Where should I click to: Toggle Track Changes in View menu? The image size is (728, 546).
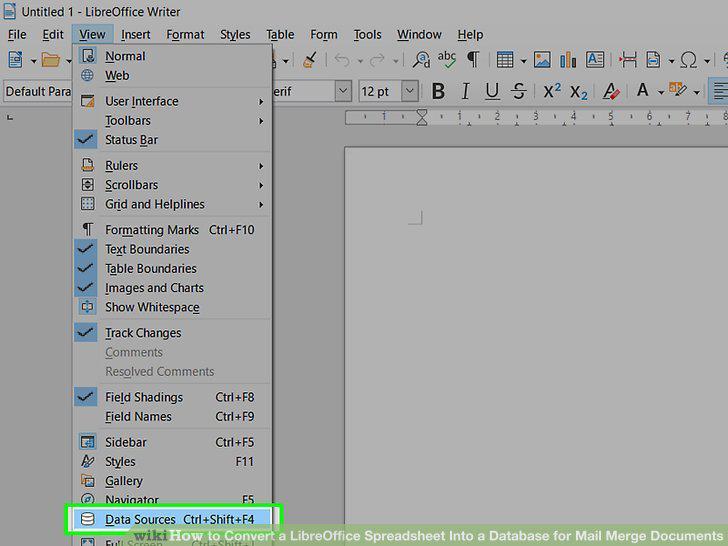172,333
